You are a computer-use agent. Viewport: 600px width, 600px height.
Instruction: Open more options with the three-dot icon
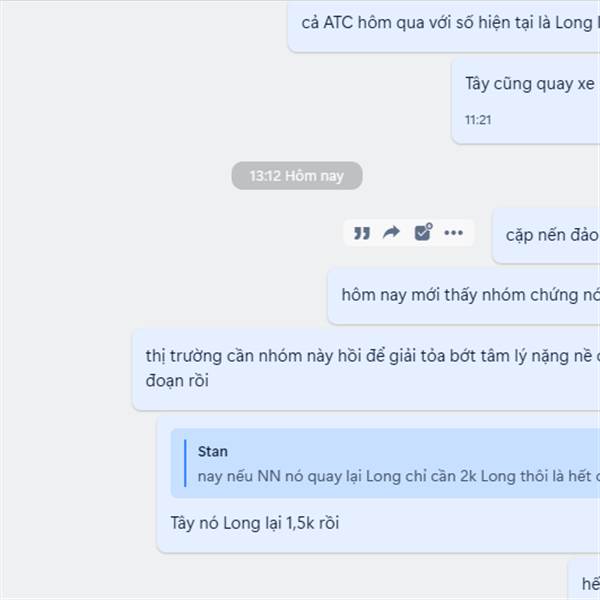click(453, 232)
